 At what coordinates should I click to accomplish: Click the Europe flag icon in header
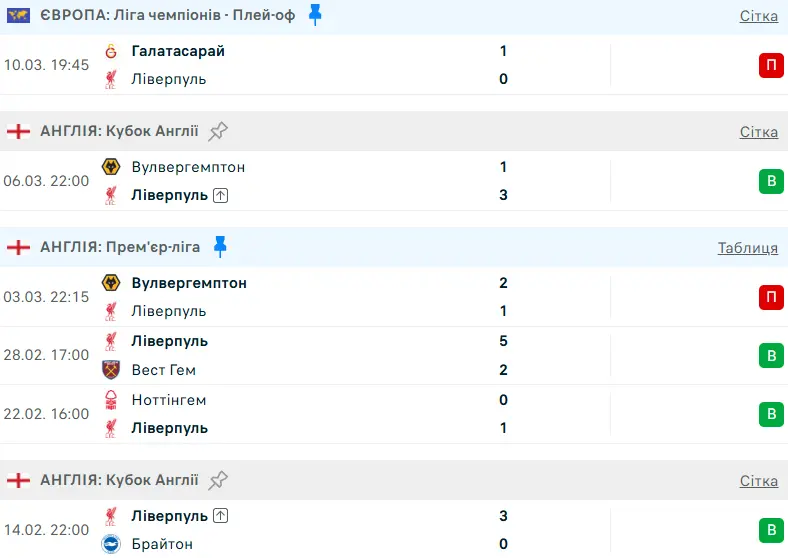point(19,16)
